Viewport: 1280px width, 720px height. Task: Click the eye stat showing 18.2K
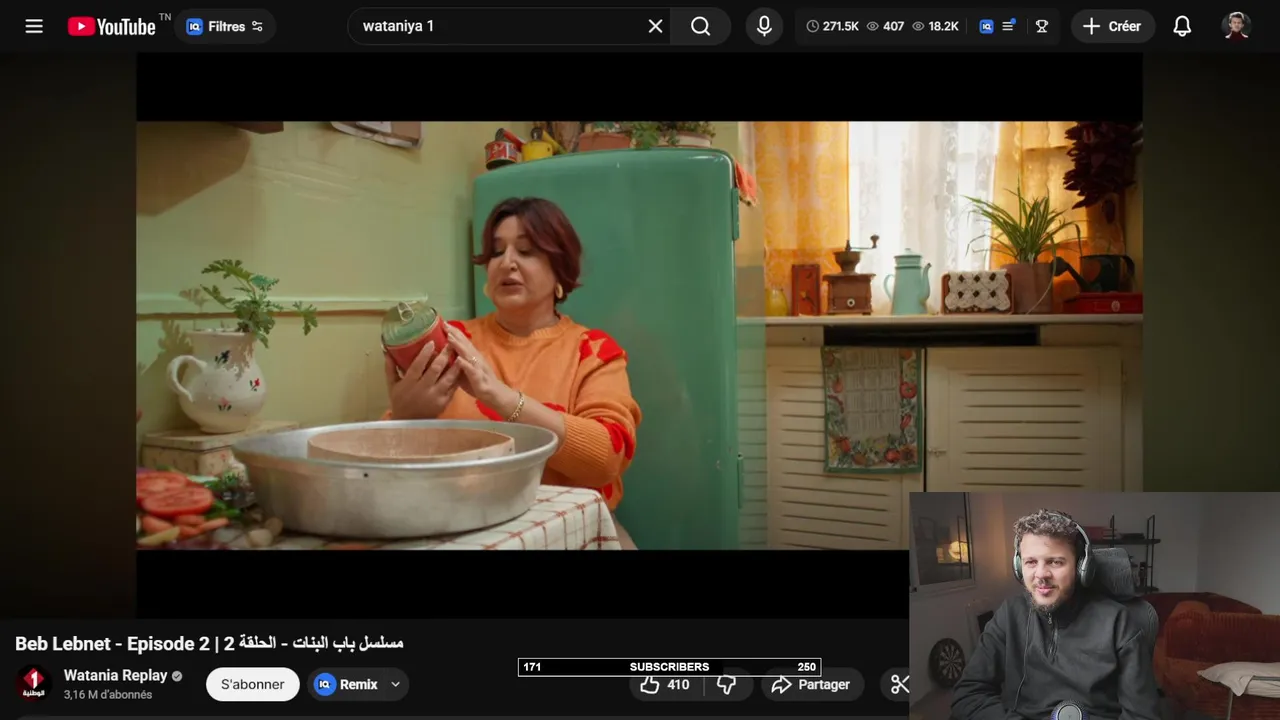[935, 26]
